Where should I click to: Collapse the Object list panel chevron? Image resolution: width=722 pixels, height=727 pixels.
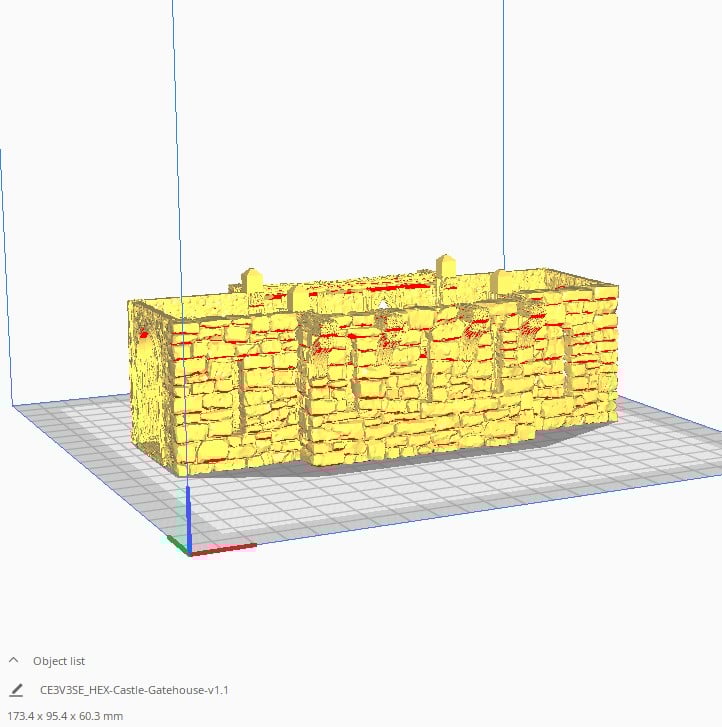[14, 661]
